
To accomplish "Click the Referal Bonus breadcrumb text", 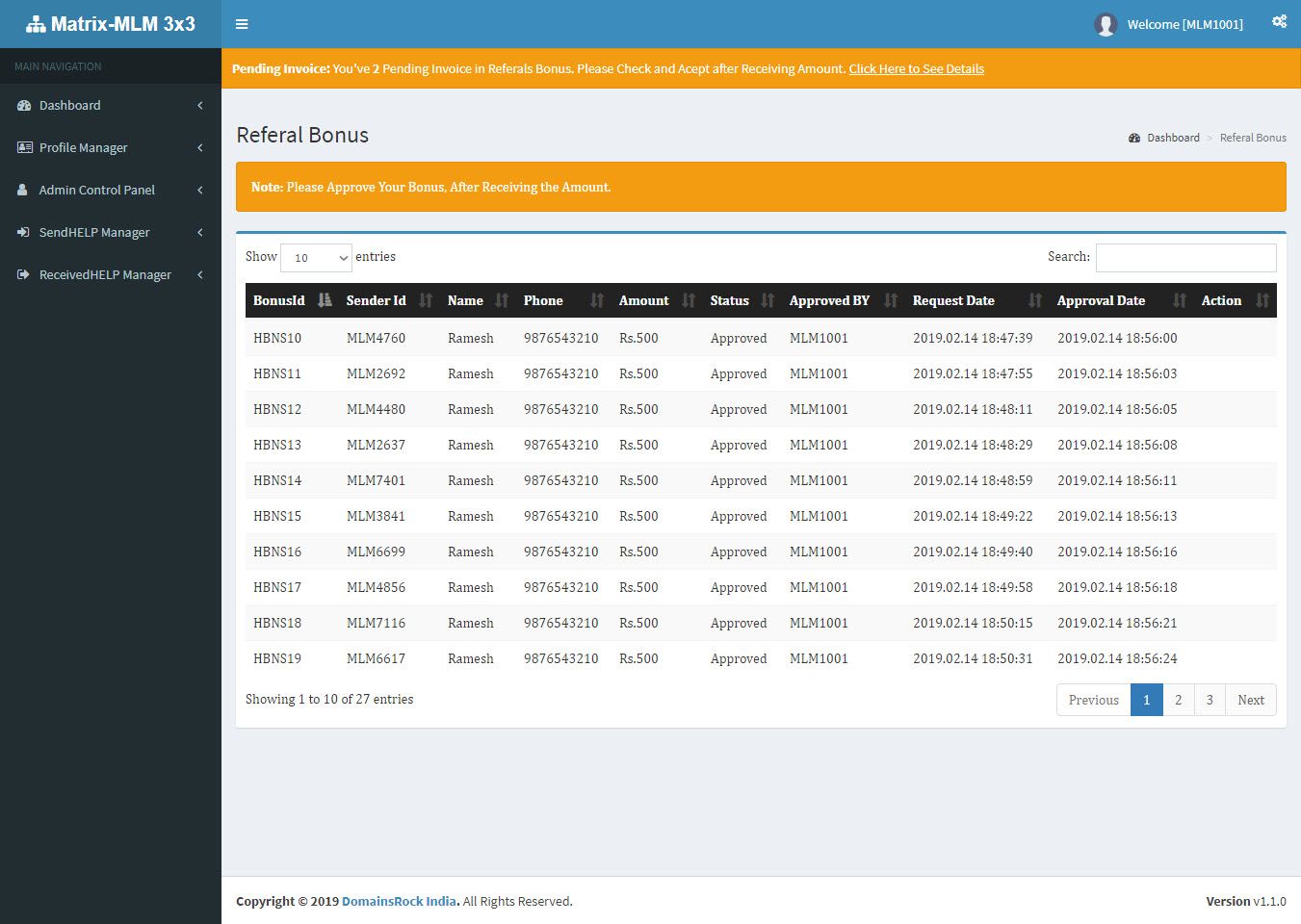I will click(1253, 138).
